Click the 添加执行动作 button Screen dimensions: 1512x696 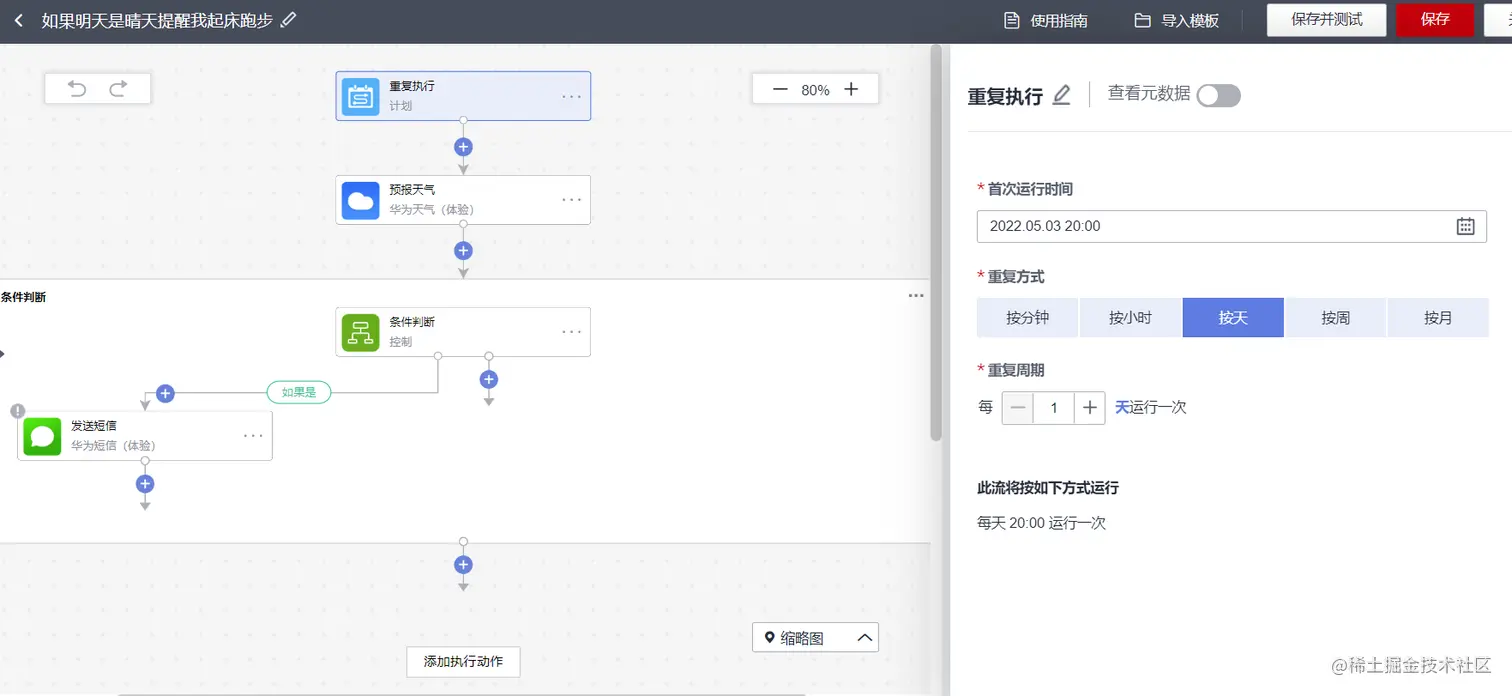point(463,661)
